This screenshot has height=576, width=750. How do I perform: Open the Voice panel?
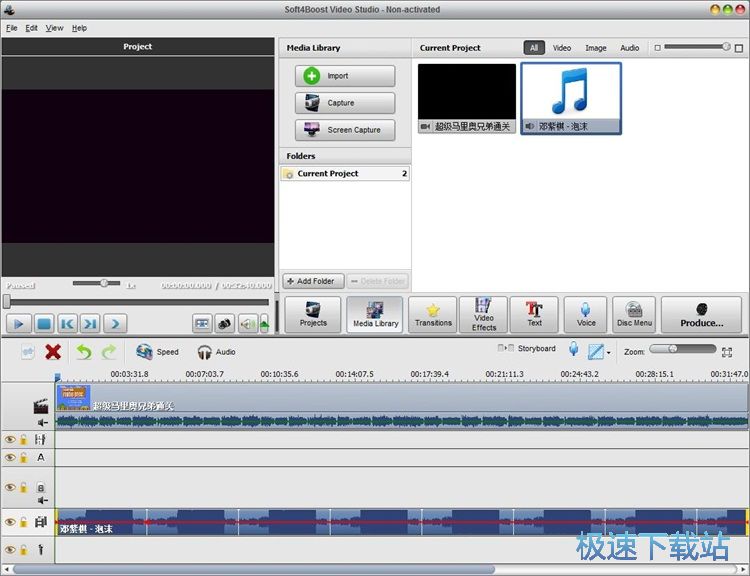[586, 314]
